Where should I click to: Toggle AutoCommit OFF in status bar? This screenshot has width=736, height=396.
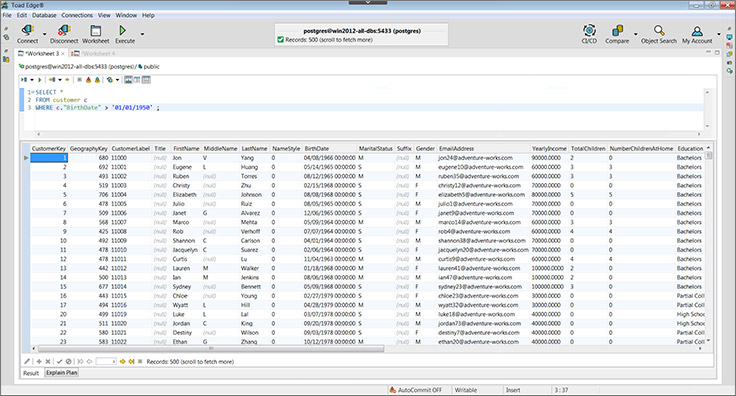click(415, 390)
